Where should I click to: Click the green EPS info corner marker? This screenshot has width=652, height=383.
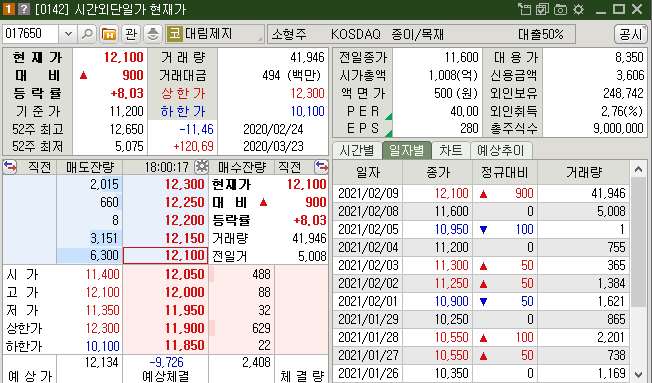tap(389, 133)
